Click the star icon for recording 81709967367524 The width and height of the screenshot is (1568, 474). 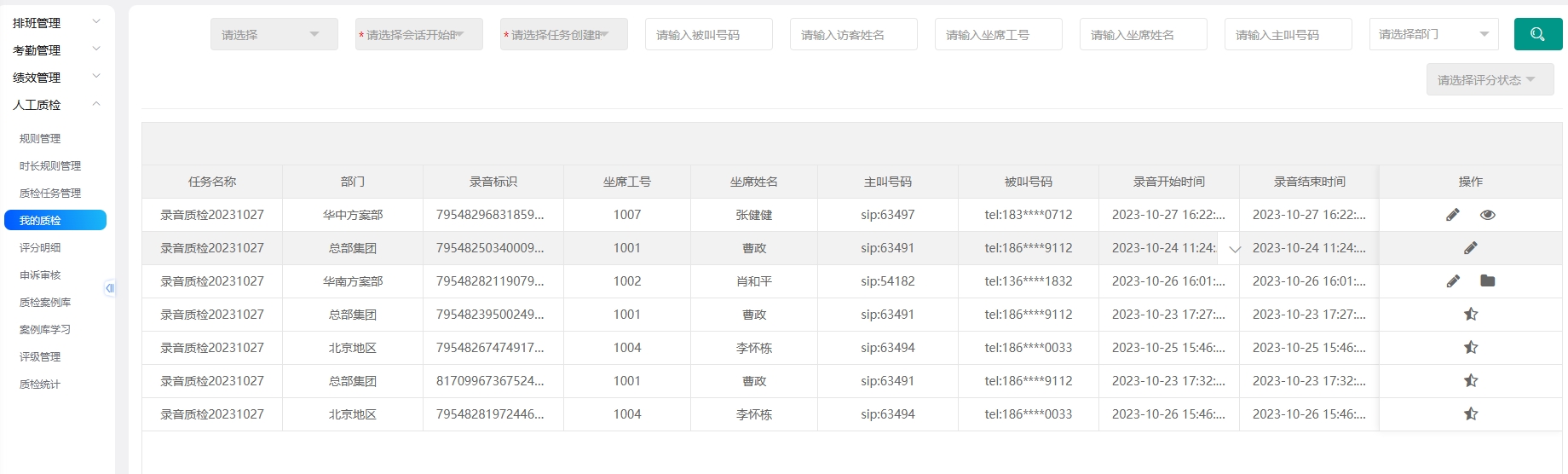pyautogui.click(x=1471, y=381)
